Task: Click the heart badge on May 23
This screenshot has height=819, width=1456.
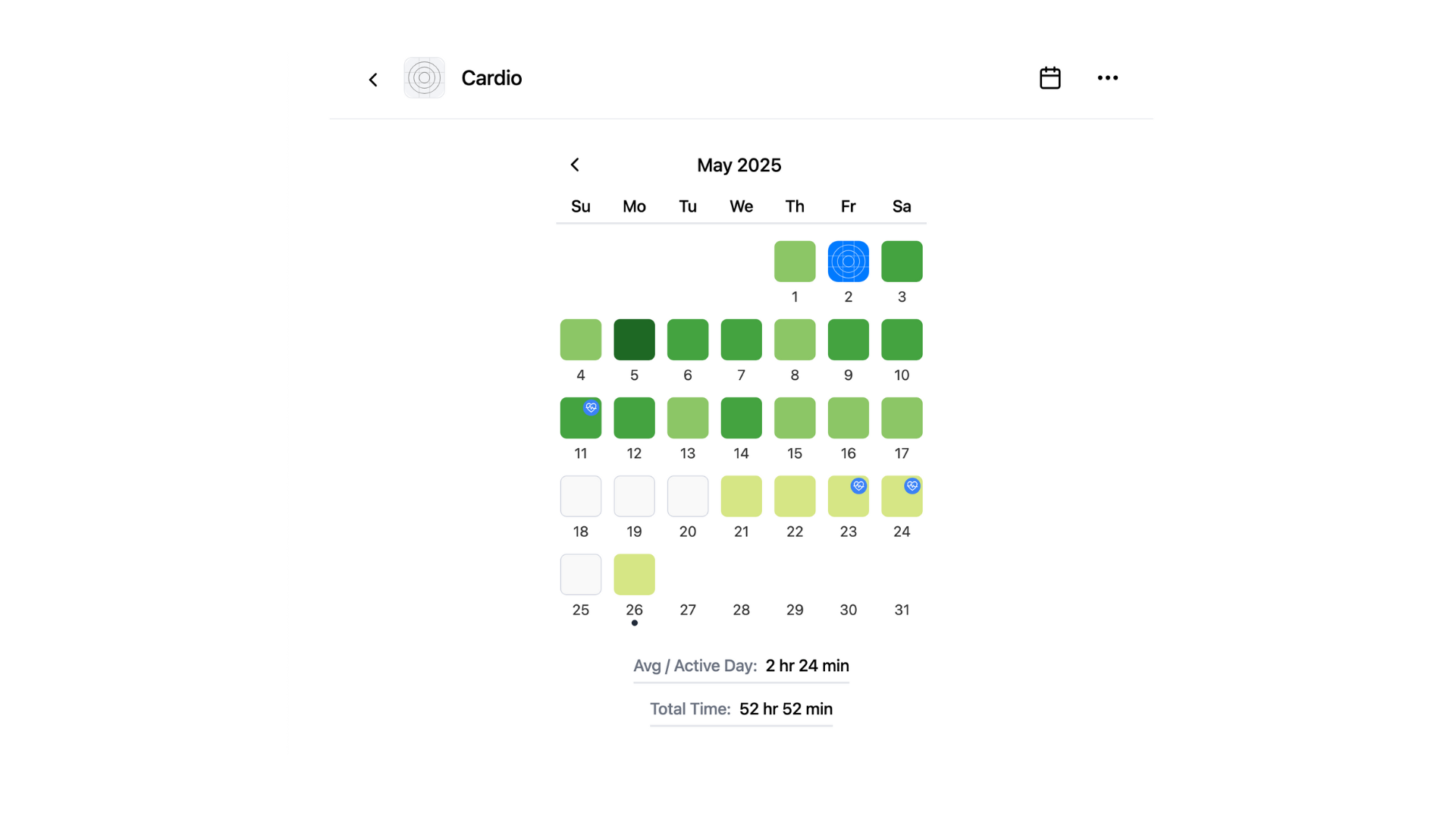Action: tap(858, 486)
